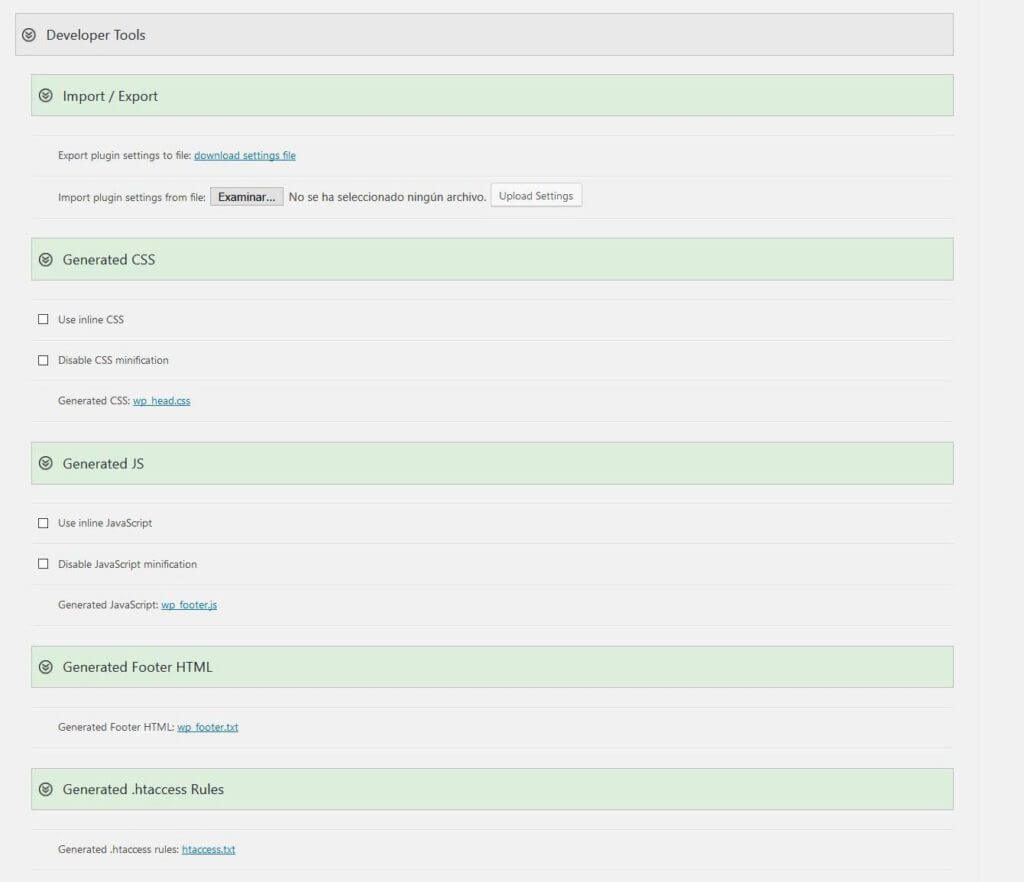Viewport: 1024px width, 882px height.
Task: Collapse Generated CSS section arrow icon
Action: 46,260
